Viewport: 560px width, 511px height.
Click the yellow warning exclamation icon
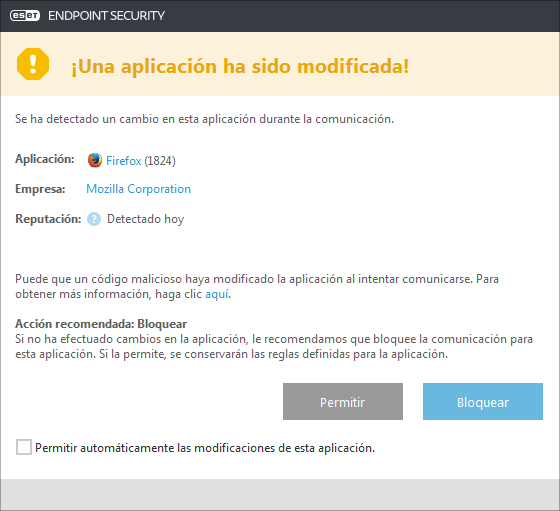(33, 64)
